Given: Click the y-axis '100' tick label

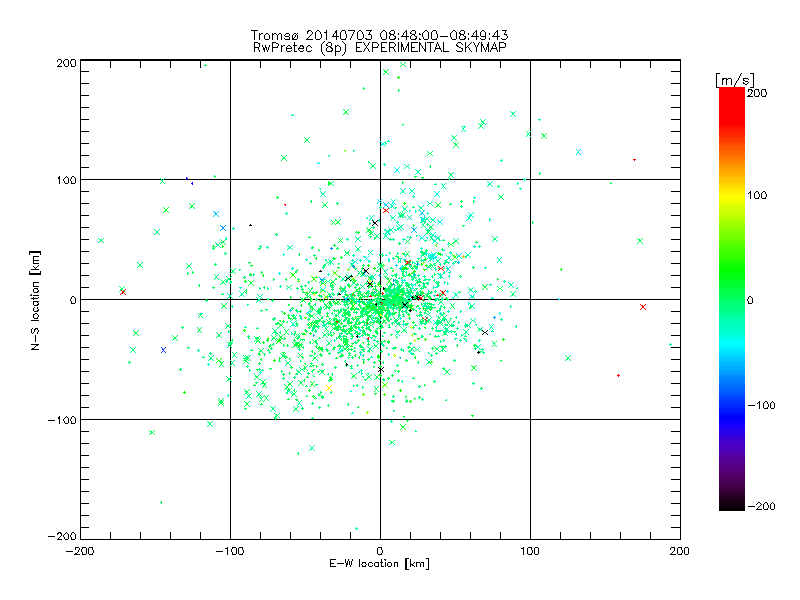Looking at the screenshot, I should (x=66, y=180).
